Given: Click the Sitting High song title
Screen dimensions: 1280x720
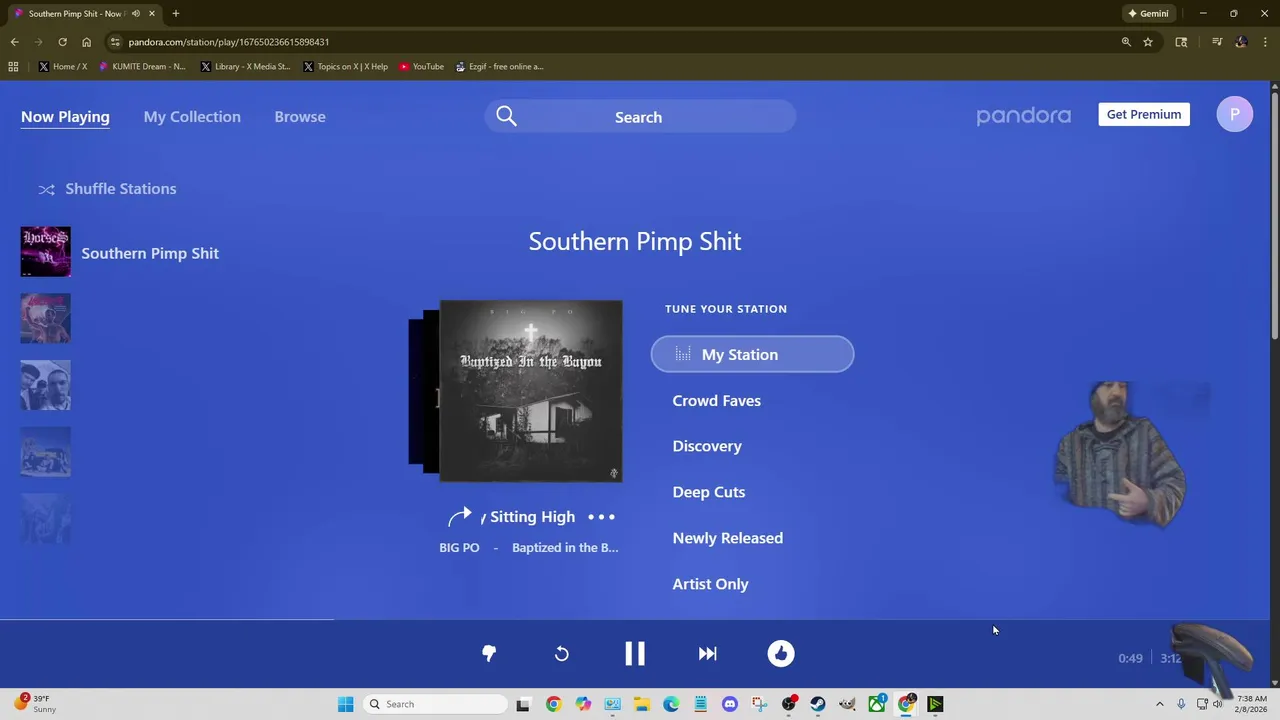Looking at the screenshot, I should [x=532, y=517].
